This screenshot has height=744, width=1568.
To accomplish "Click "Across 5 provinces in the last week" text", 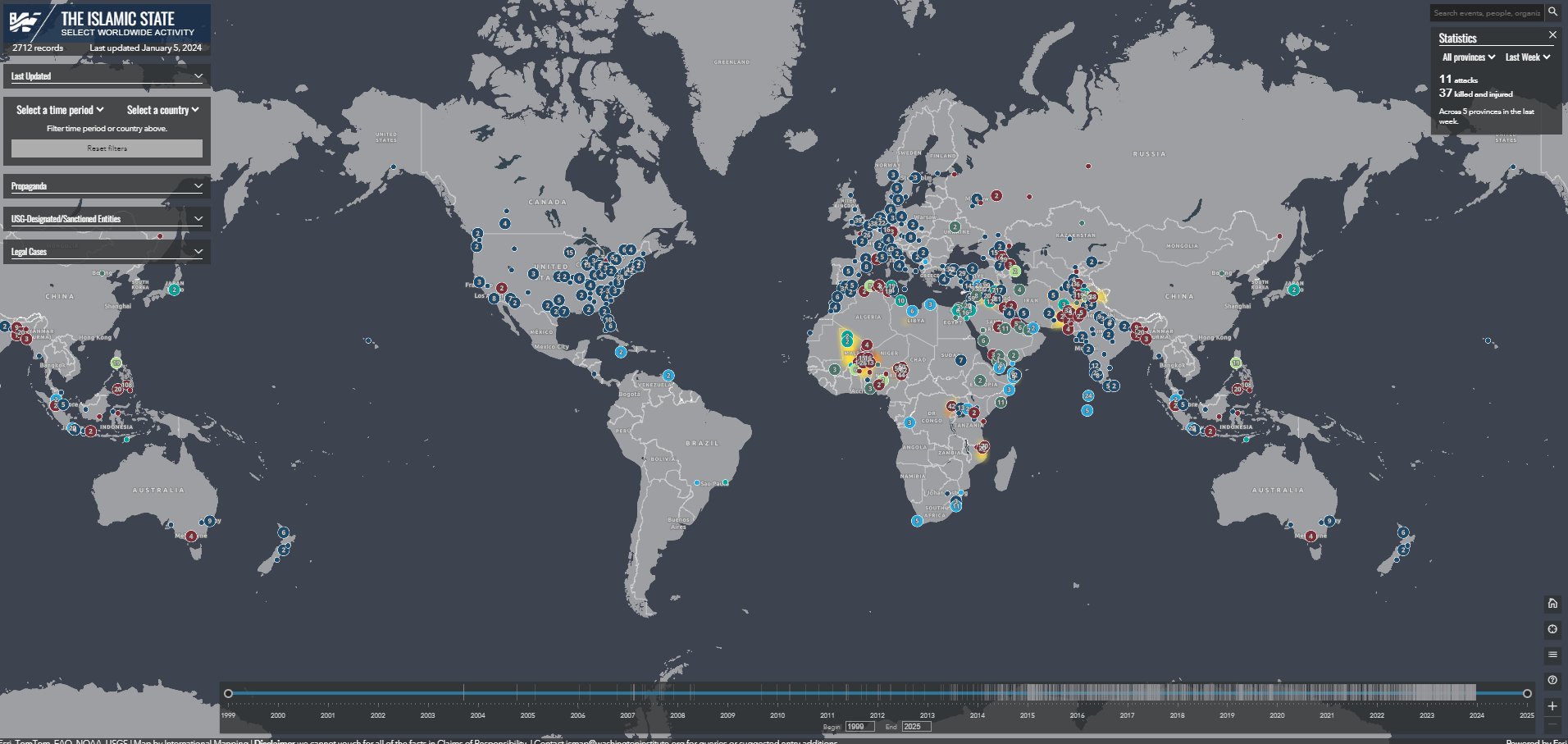I will click(x=1486, y=116).
